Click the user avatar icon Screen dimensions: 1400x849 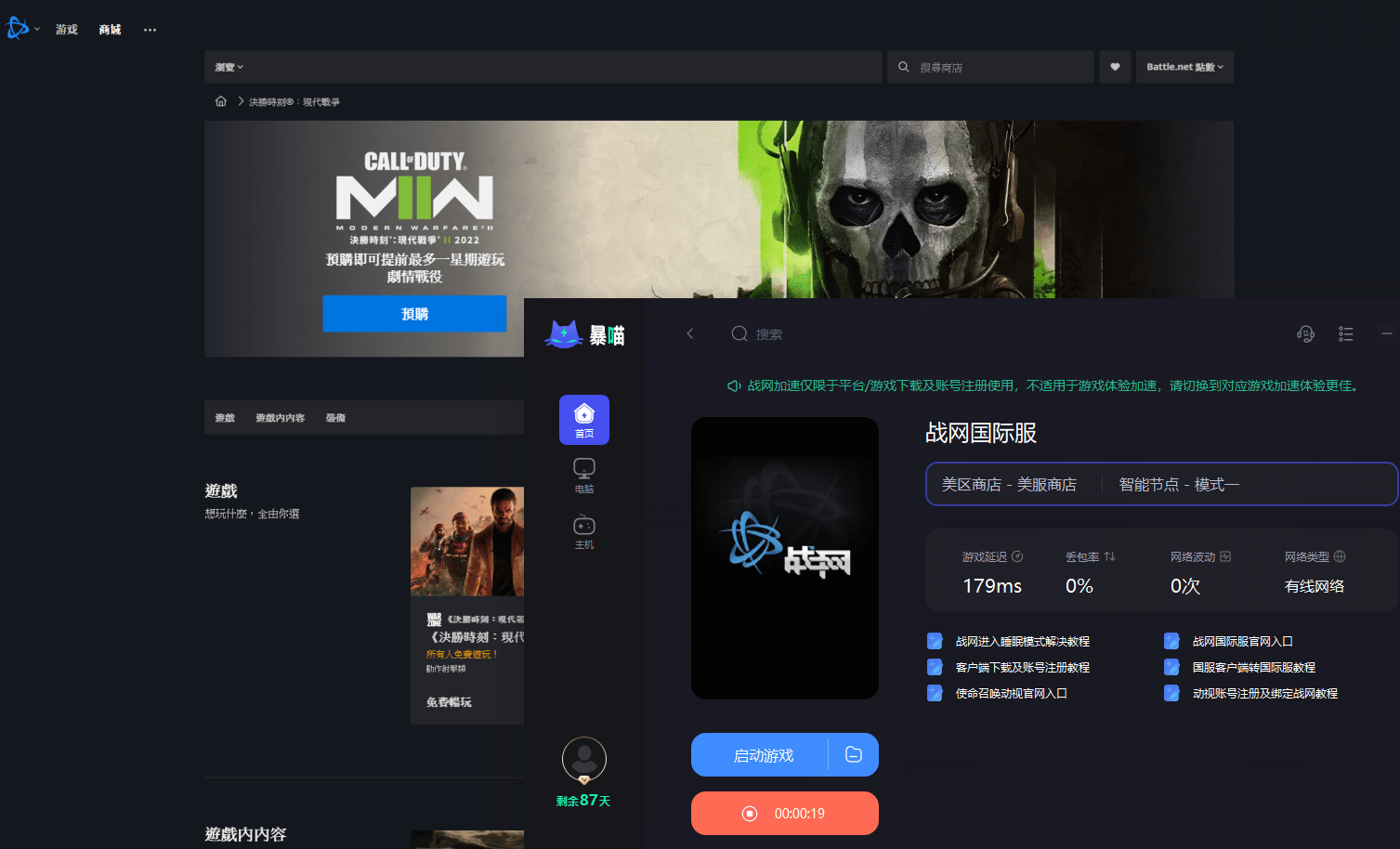coord(584,760)
